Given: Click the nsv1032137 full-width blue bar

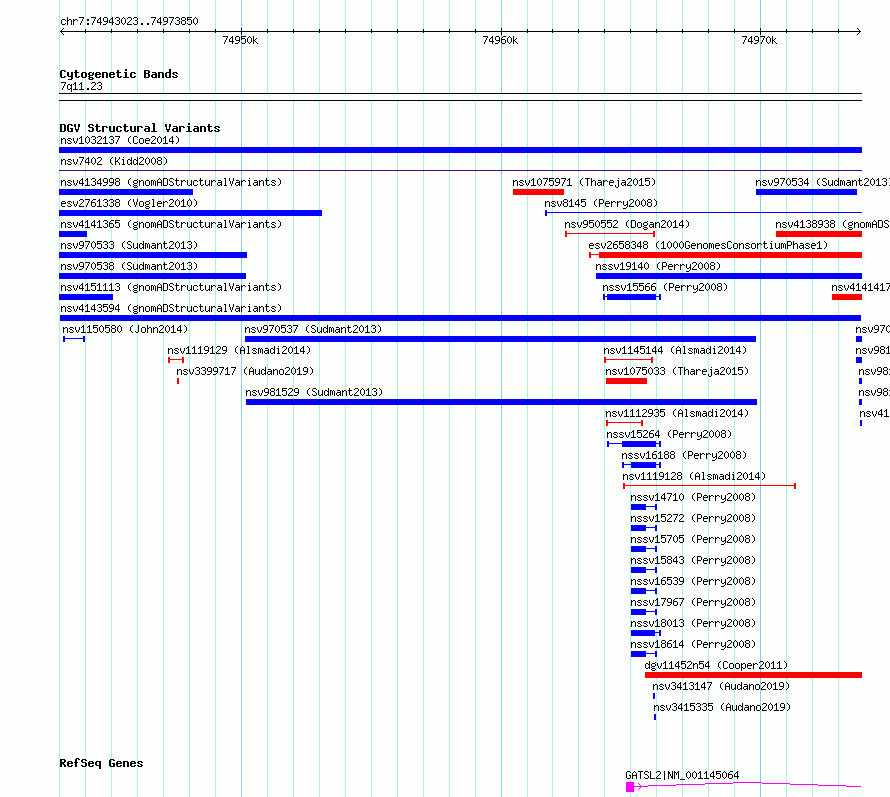Looking at the screenshot, I should 460,150.
